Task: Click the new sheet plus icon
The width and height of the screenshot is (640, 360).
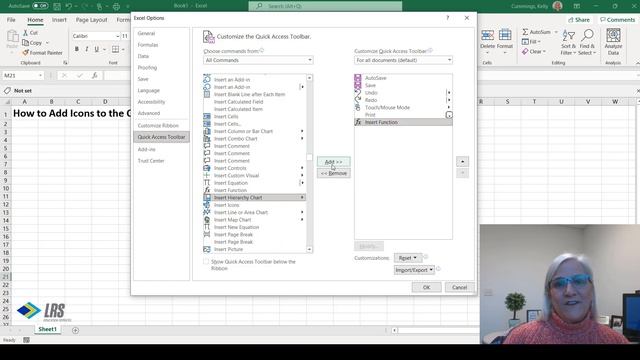Action: click(x=76, y=330)
